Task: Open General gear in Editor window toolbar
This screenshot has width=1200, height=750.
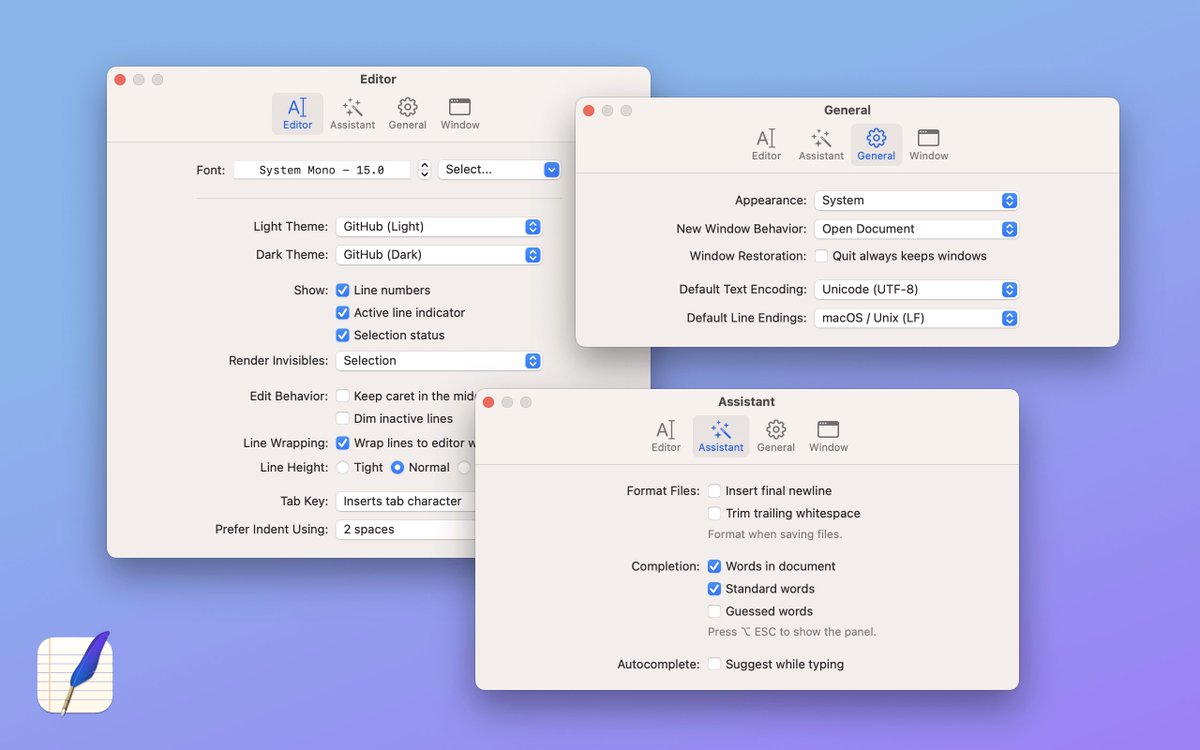Action: (x=407, y=113)
